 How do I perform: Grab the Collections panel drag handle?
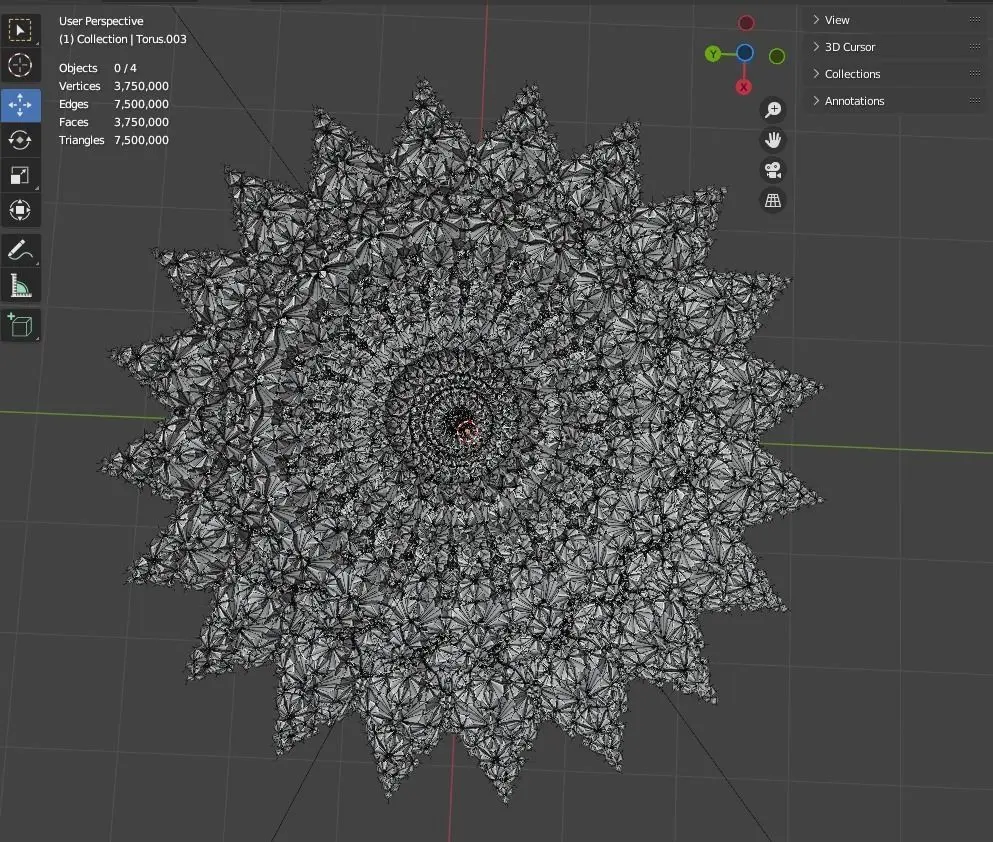pos(975,74)
